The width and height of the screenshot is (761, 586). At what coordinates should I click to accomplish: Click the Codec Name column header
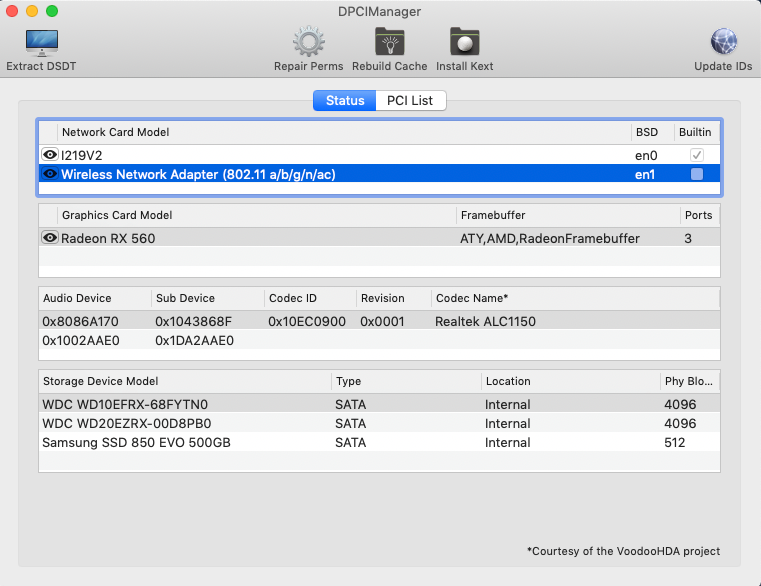472,298
